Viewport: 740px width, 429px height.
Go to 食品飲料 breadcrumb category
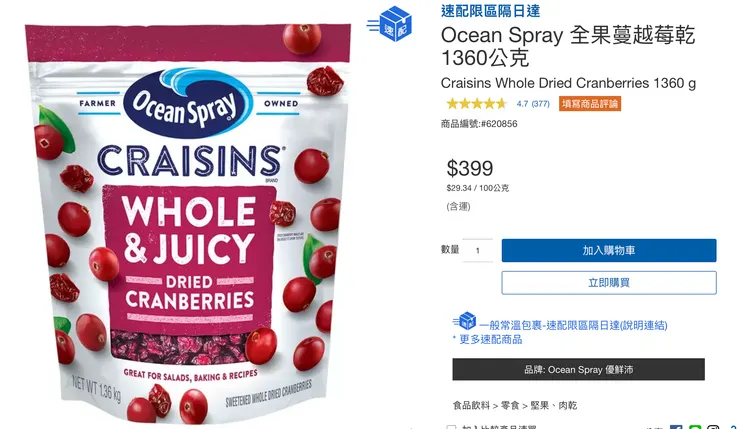pos(471,405)
